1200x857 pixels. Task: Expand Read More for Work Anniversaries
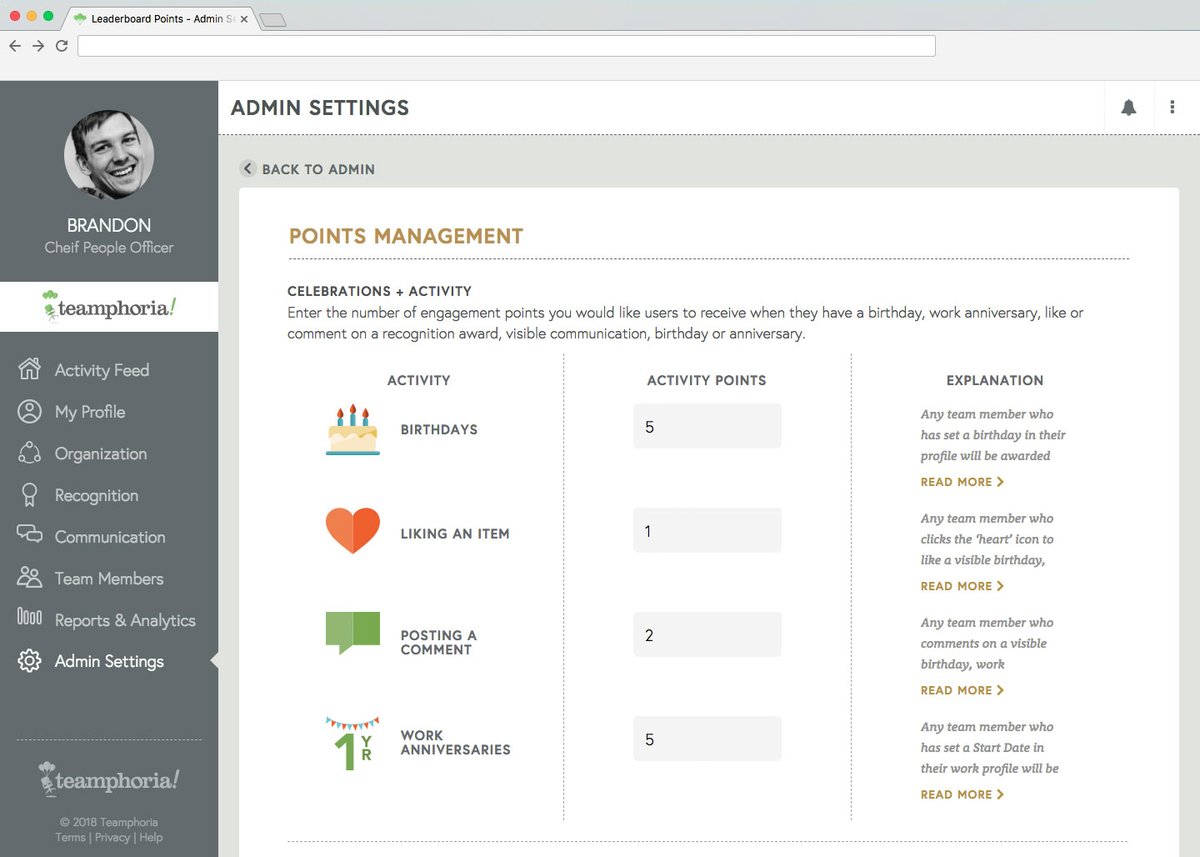point(962,794)
